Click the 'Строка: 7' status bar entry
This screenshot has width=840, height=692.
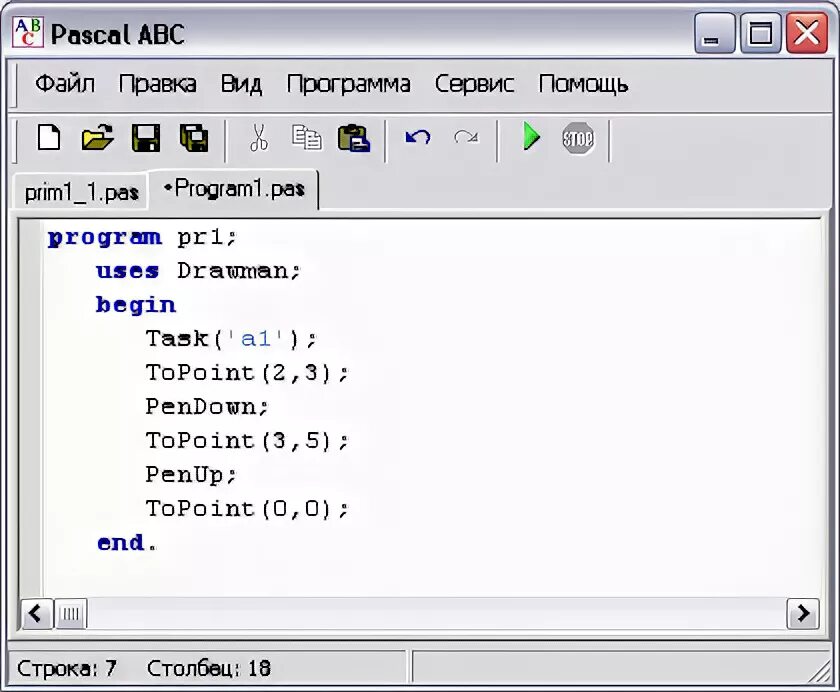tap(66, 668)
